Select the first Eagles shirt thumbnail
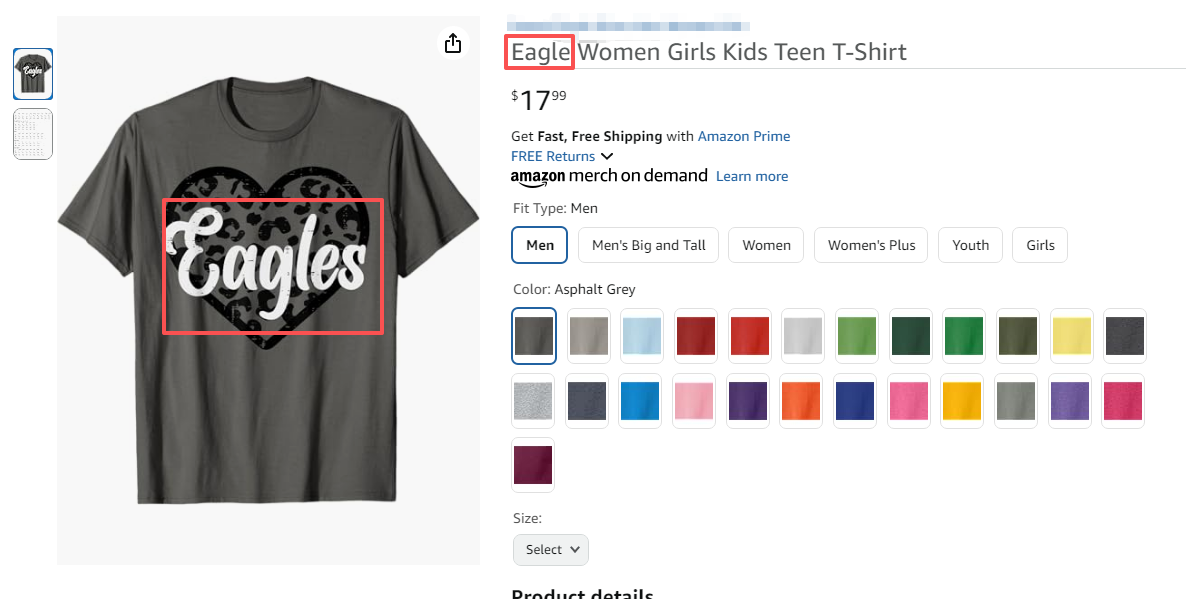 pyautogui.click(x=33, y=74)
